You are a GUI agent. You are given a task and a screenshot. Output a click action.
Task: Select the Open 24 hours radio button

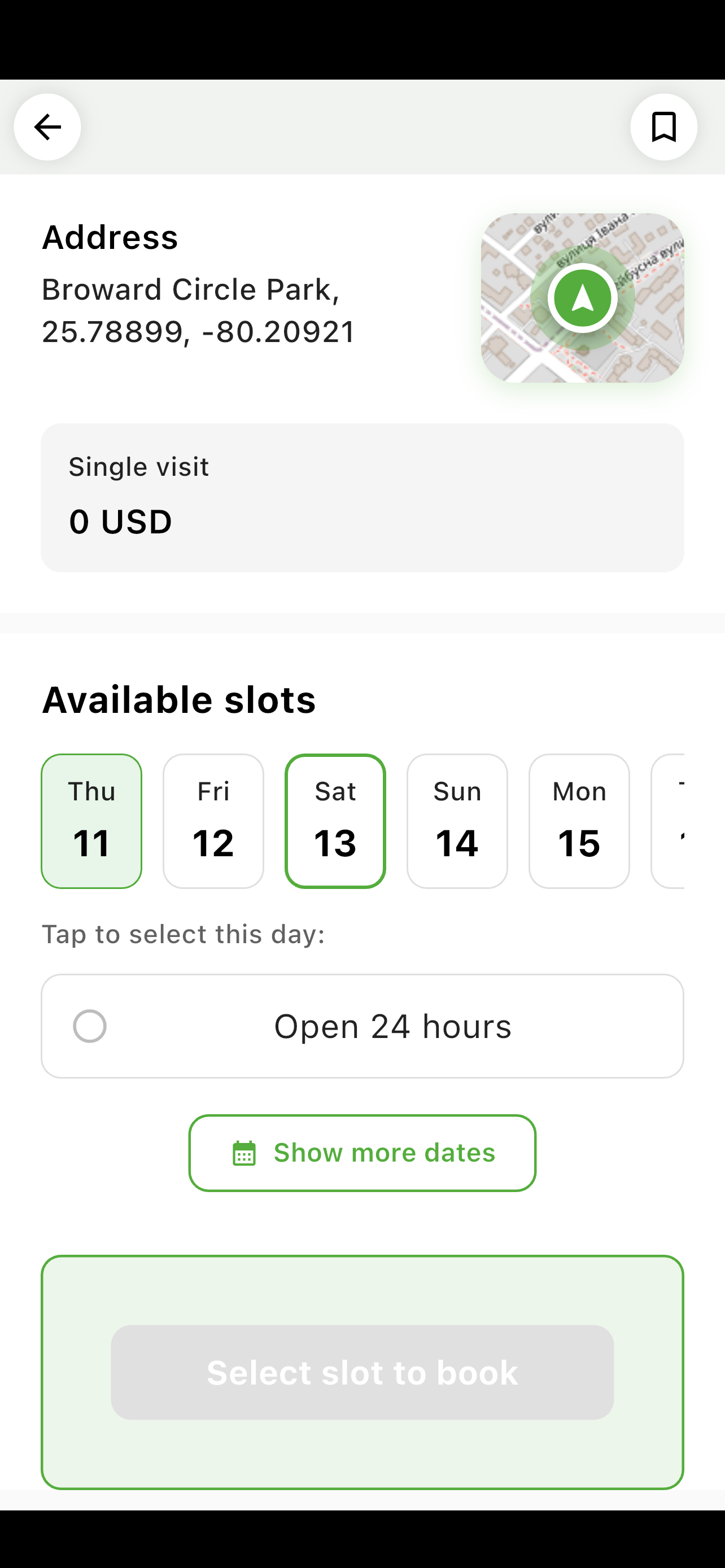coord(90,1026)
